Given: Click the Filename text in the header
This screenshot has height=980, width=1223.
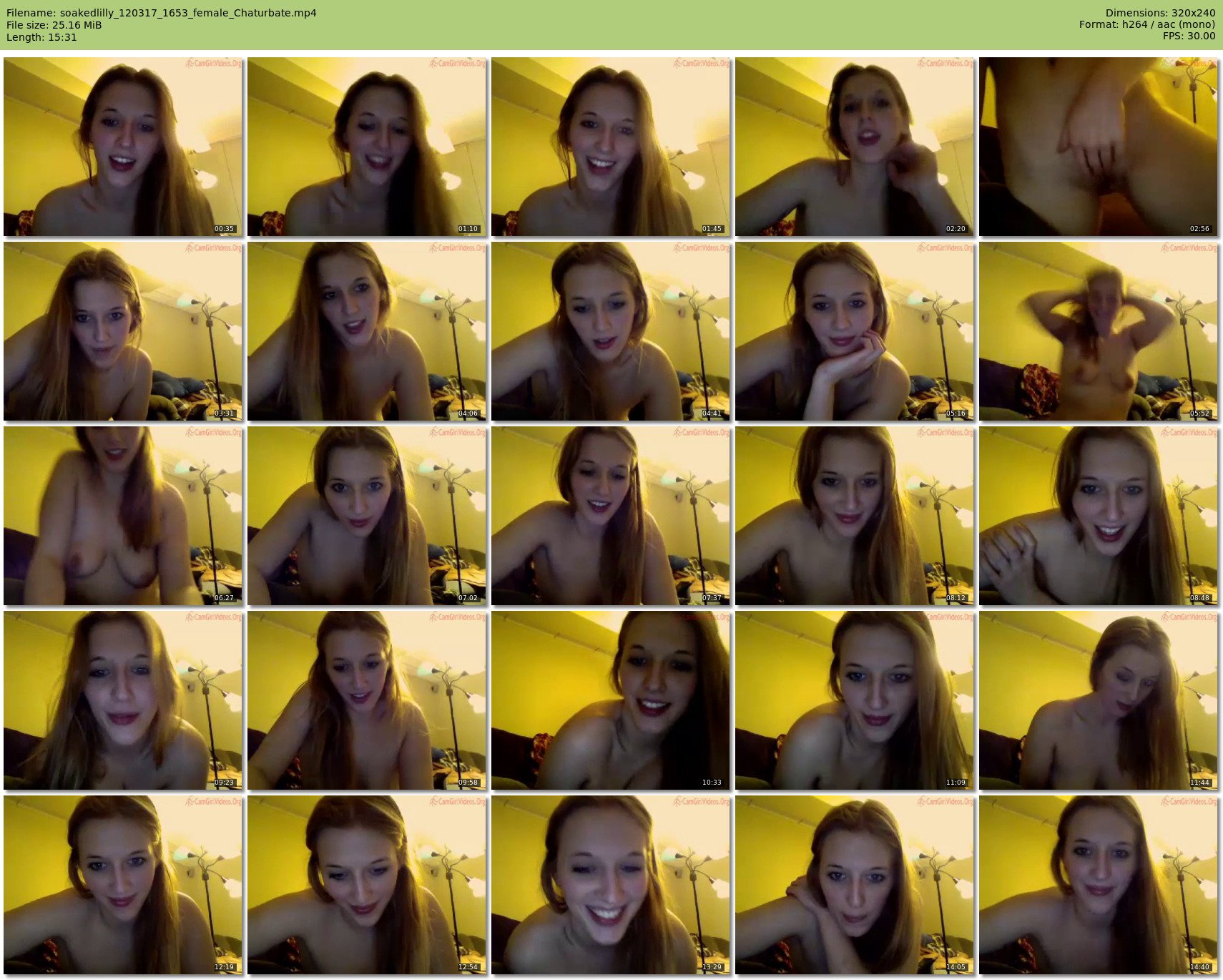Looking at the screenshot, I should click(161, 13).
